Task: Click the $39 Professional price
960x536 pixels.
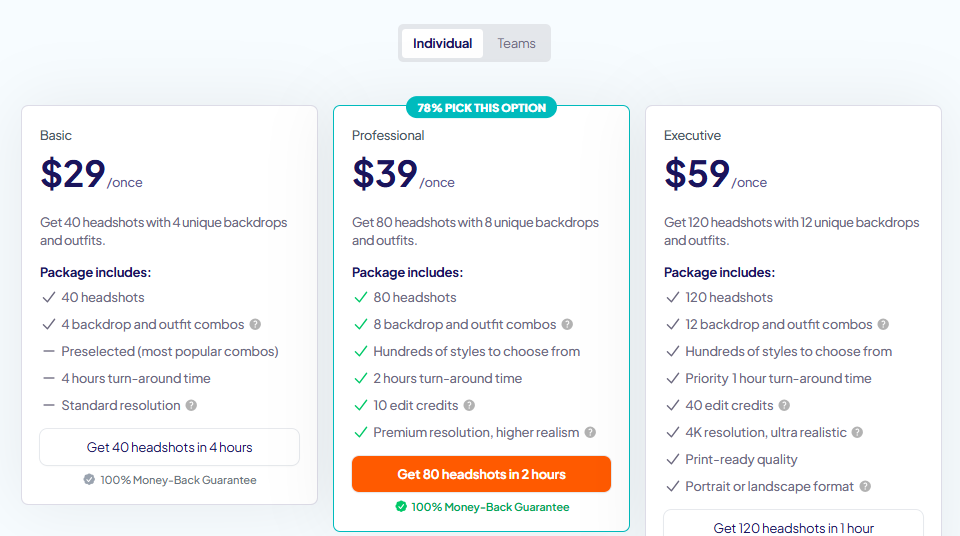Action: 385,174
